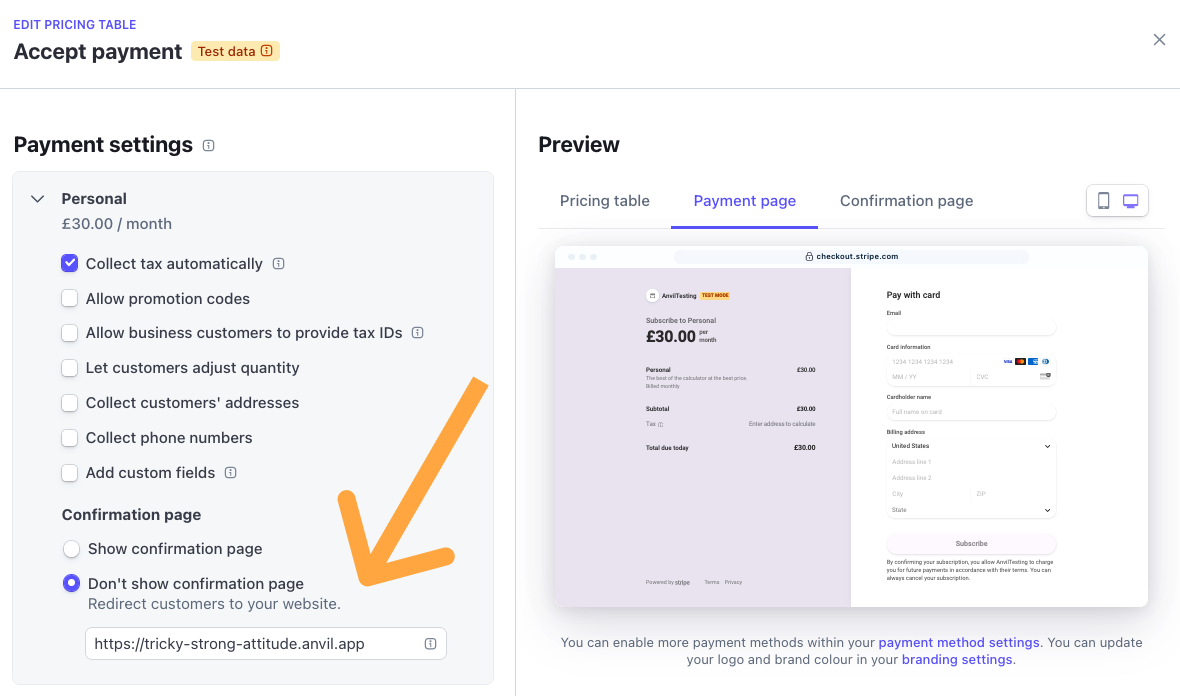Select Show confirmation page radio option

tap(71, 549)
